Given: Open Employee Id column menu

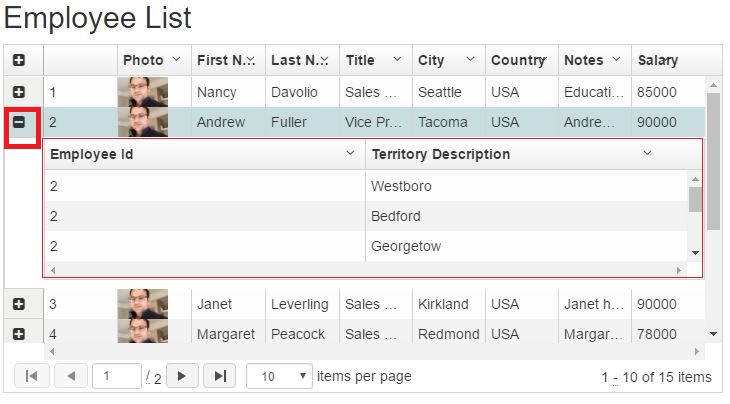Looking at the screenshot, I should (x=349, y=154).
